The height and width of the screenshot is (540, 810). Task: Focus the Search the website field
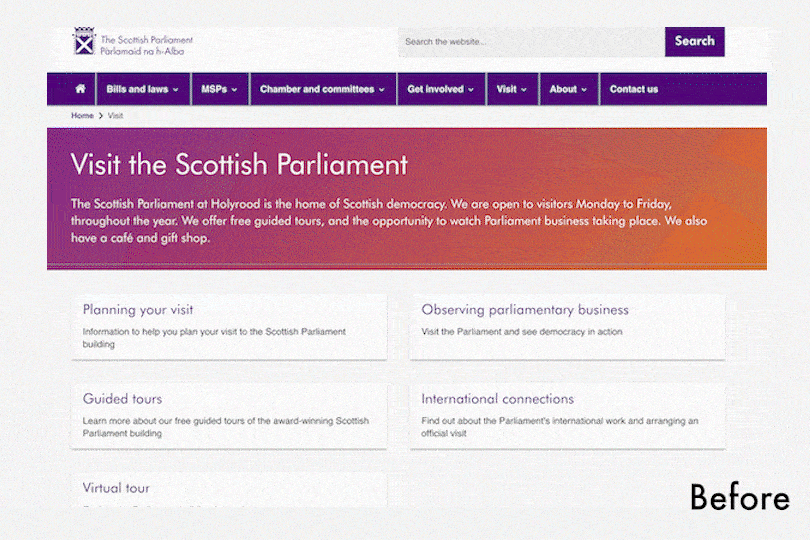point(530,42)
